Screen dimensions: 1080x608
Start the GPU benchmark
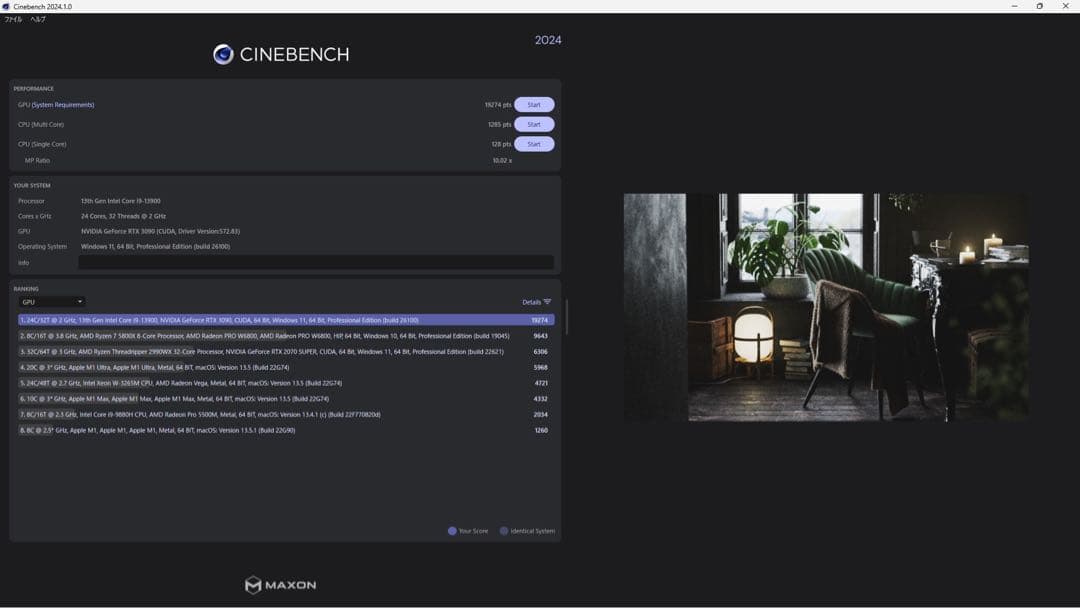[534, 105]
